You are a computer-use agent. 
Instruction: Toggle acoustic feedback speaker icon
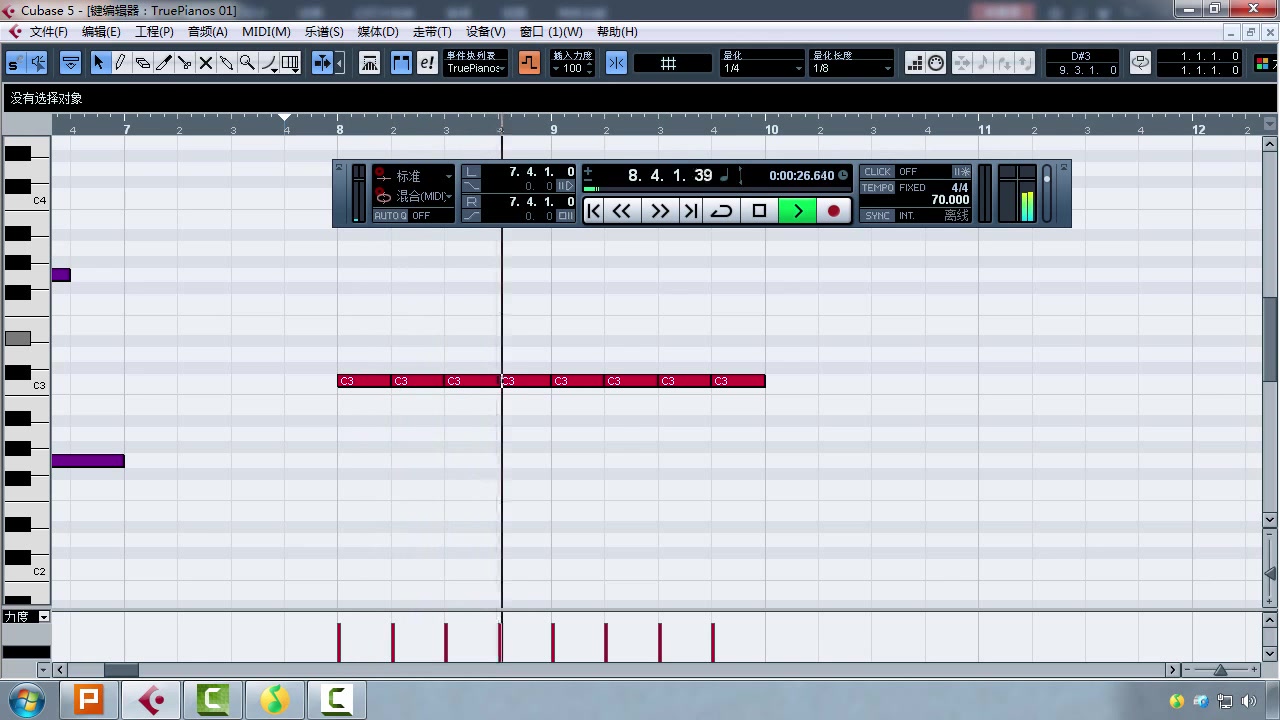(x=37, y=63)
